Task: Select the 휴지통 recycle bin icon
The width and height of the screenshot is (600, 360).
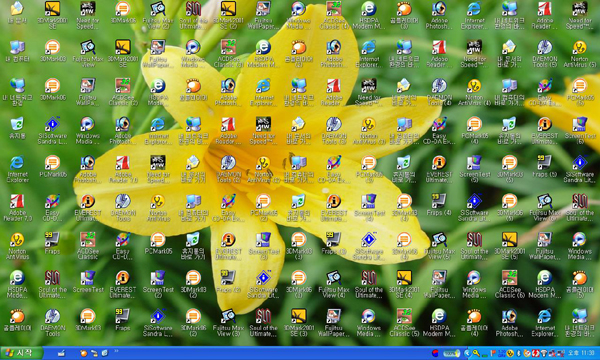Action: pos(17,129)
